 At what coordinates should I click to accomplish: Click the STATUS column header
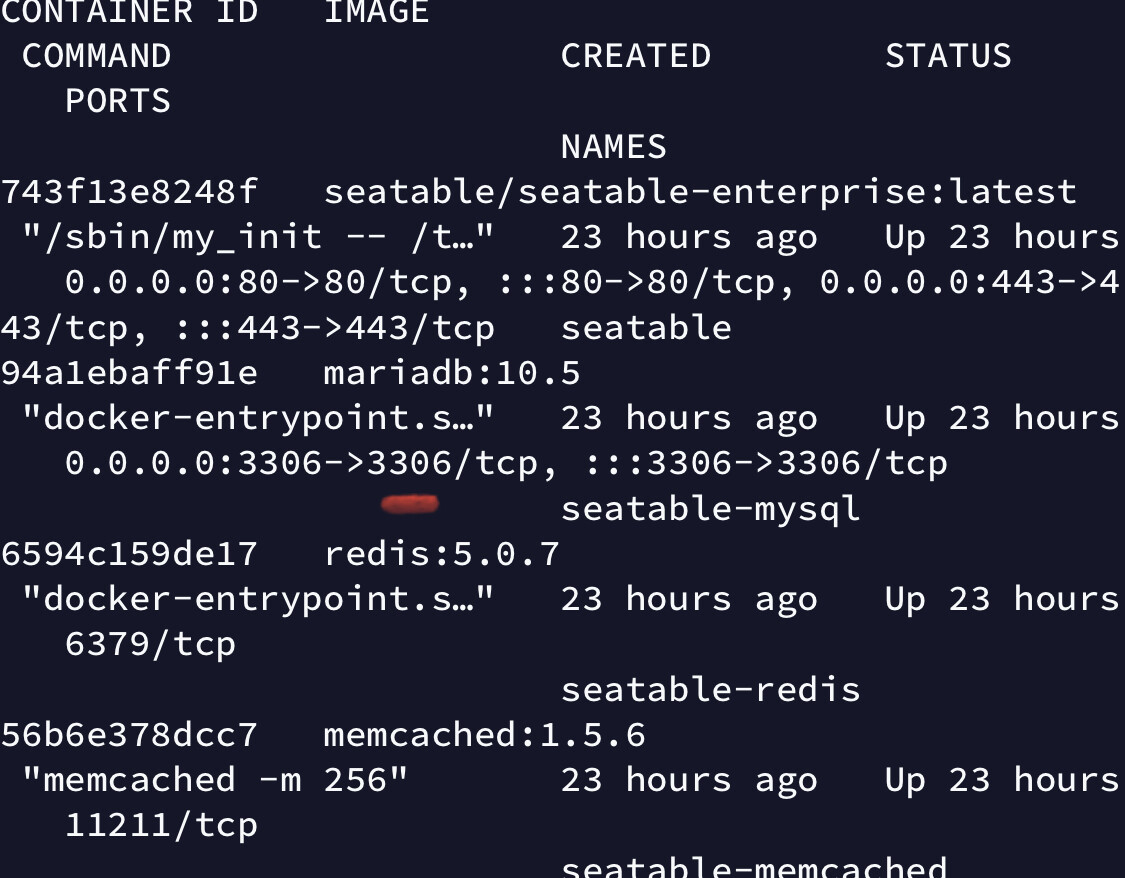tap(949, 56)
